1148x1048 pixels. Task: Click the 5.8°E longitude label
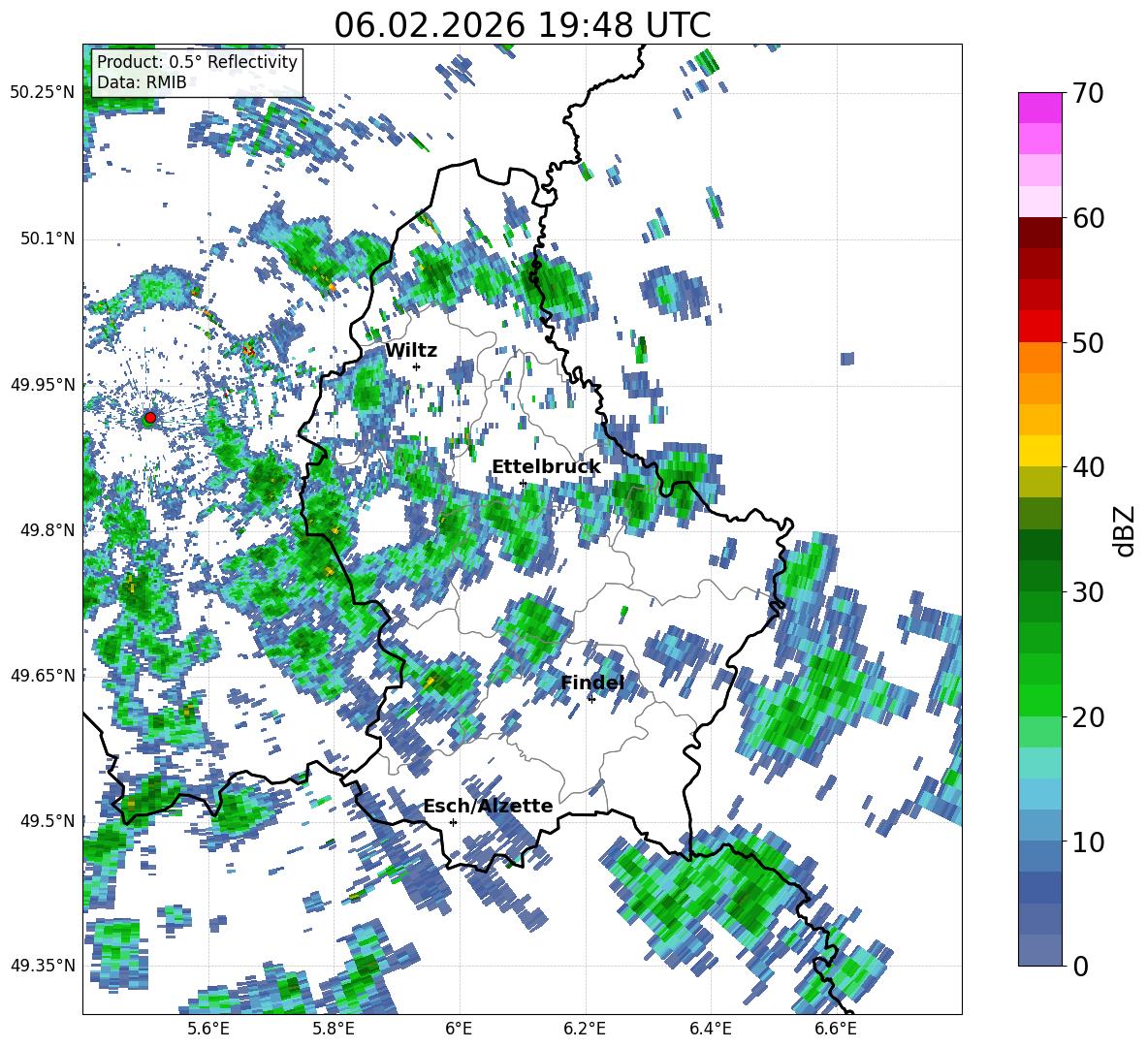pyautogui.click(x=335, y=1029)
